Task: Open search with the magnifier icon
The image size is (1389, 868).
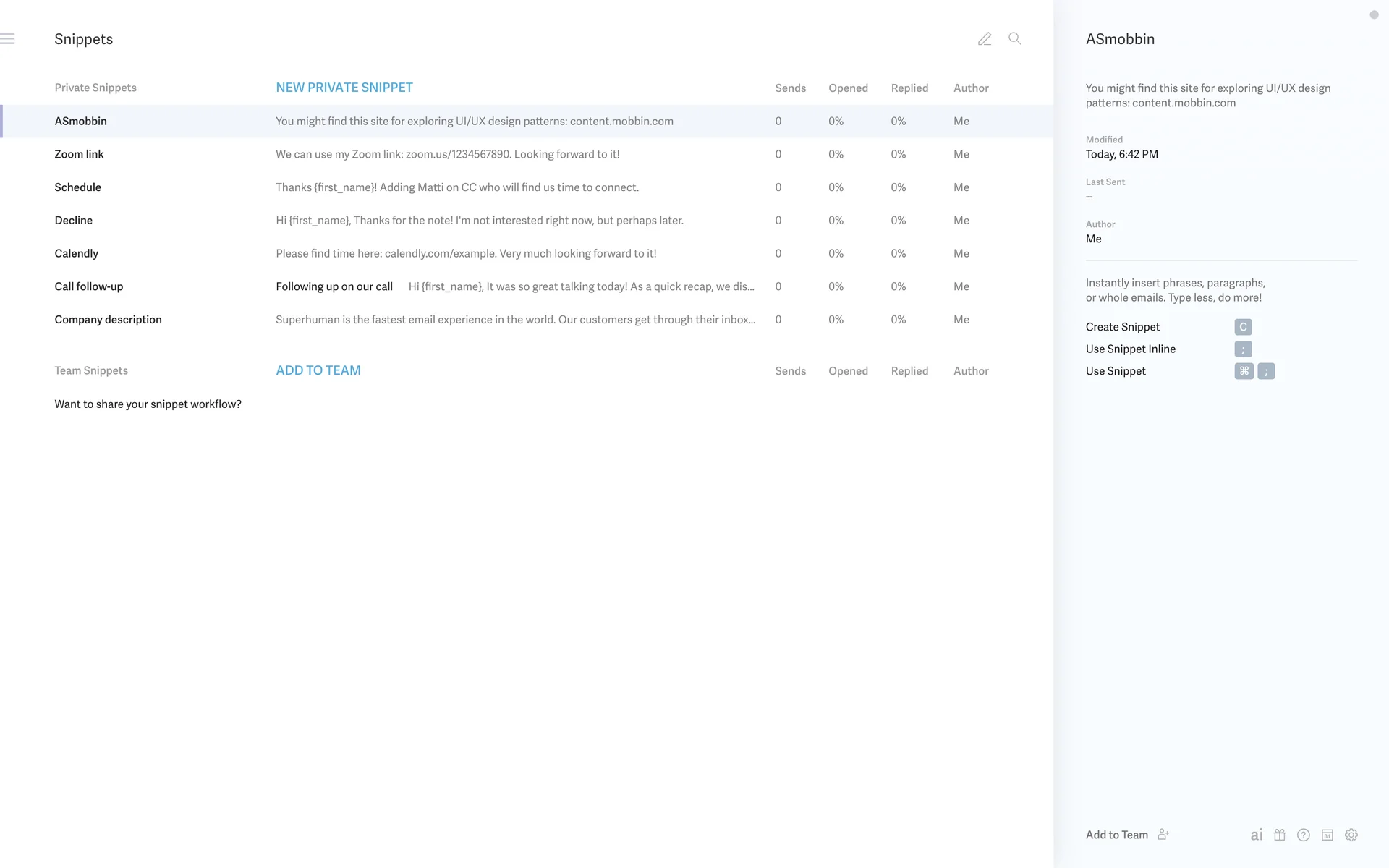Action: pyautogui.click(x=1015, y=39)
